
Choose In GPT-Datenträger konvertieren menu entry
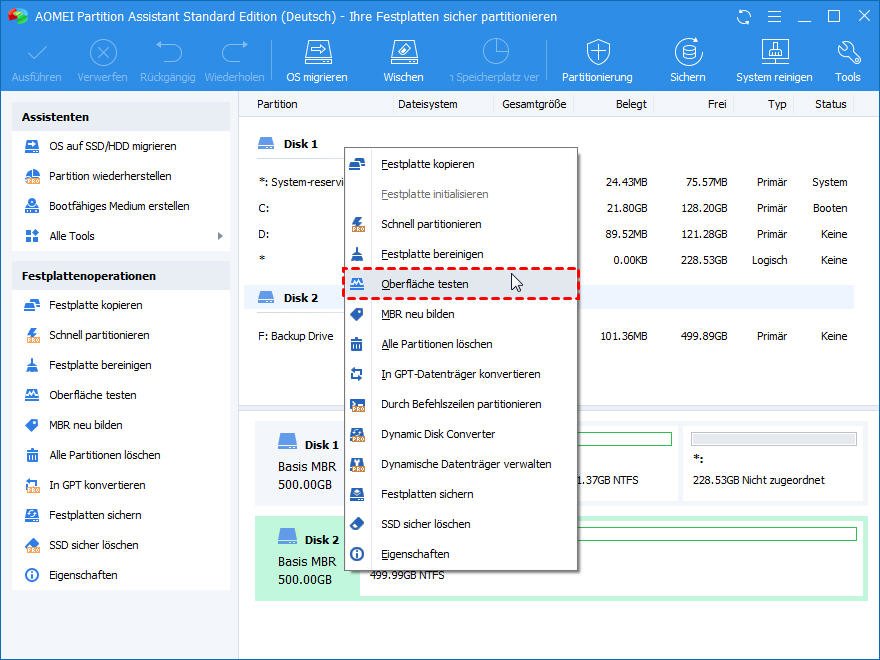(x=461, y=374)
